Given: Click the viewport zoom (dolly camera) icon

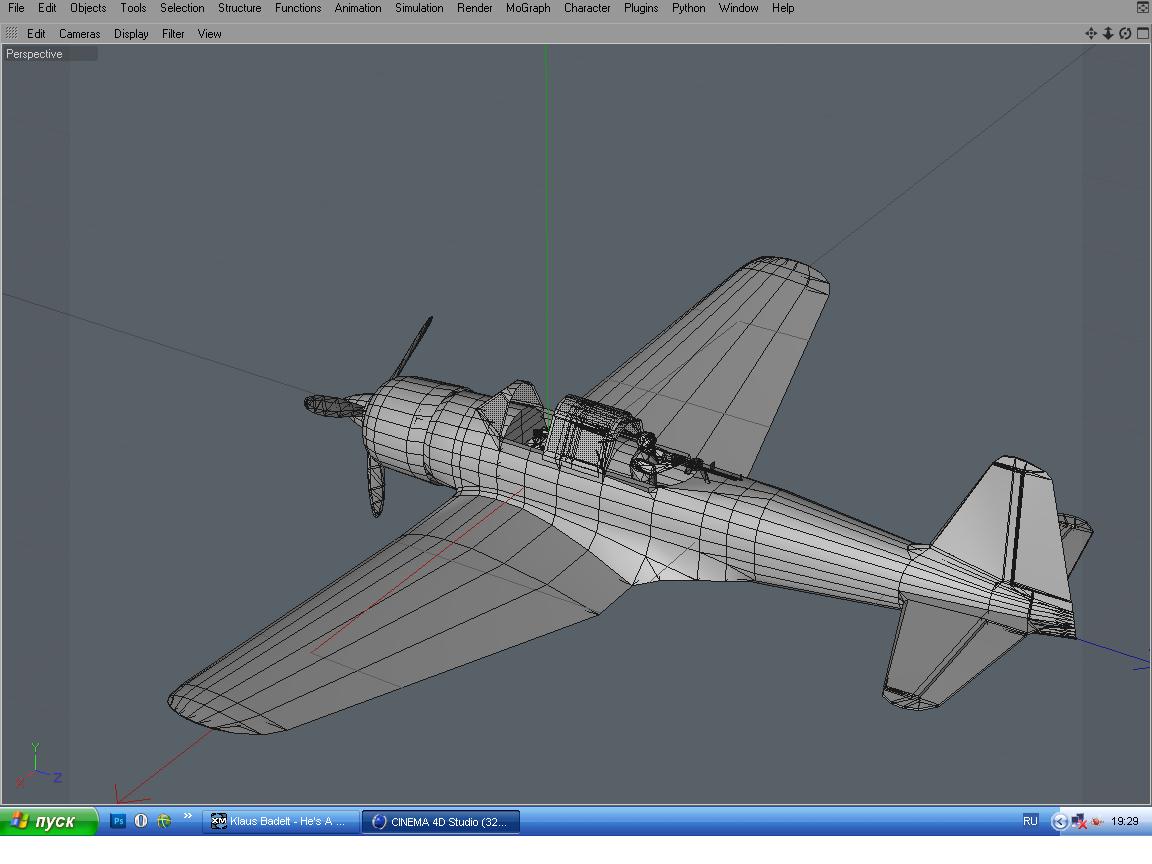Looking at the screenshot, I should pyautogui.click(x=1108, y=33).
